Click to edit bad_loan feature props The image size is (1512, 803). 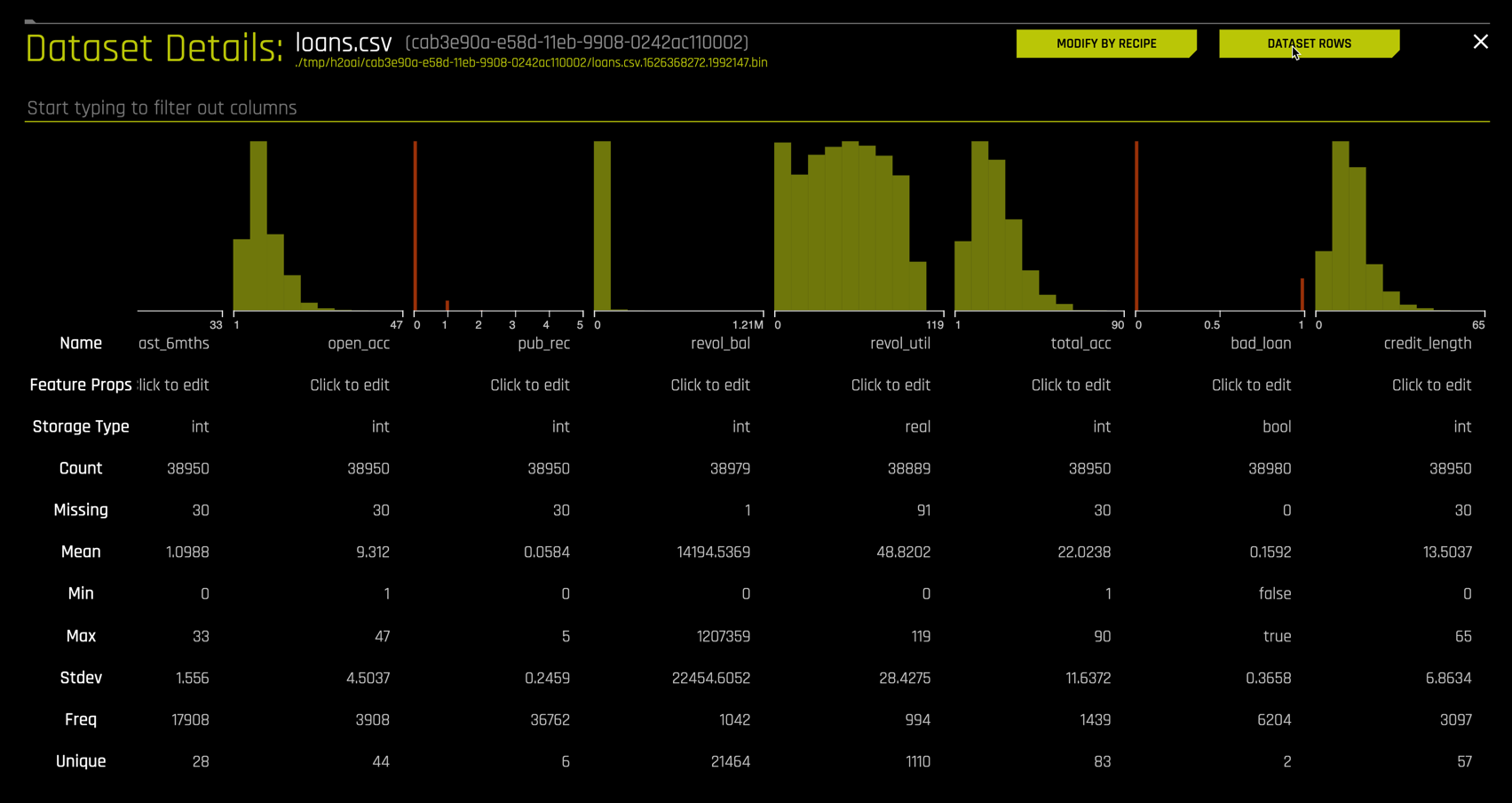pyautogui.click(x=1251, y=386)
